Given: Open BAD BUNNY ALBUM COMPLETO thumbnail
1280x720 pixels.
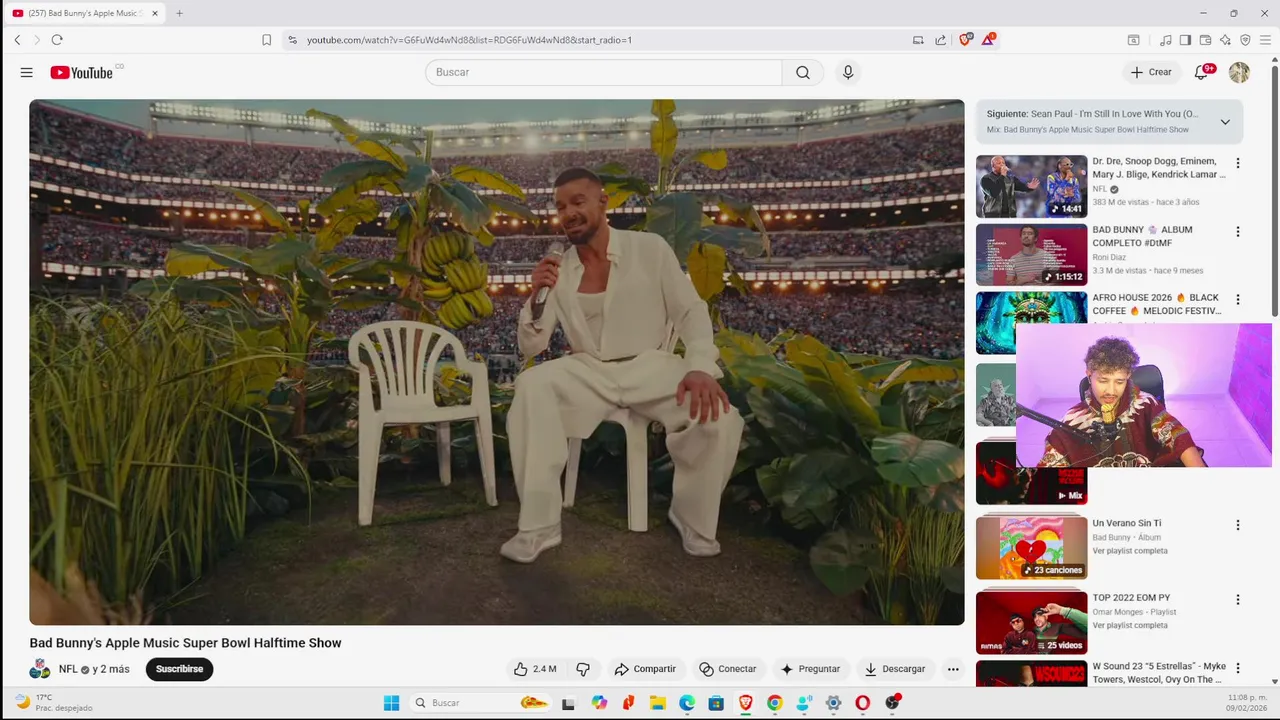Looking at the screenshot, I should click(x=1031, y=254).
